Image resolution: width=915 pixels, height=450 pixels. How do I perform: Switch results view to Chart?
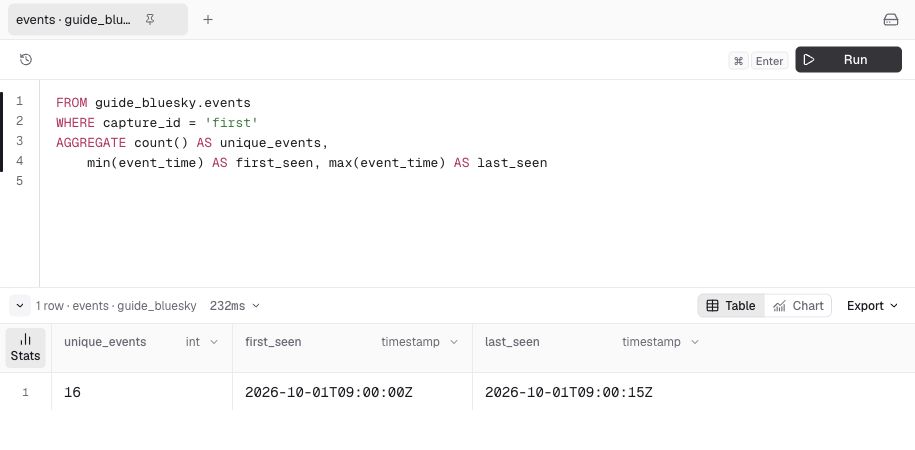(x=798, y=306)
